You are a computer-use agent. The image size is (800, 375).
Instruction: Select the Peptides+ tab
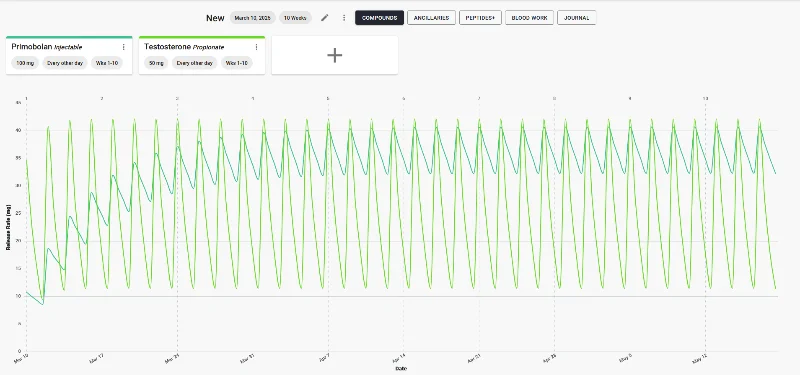pos(480,18)
